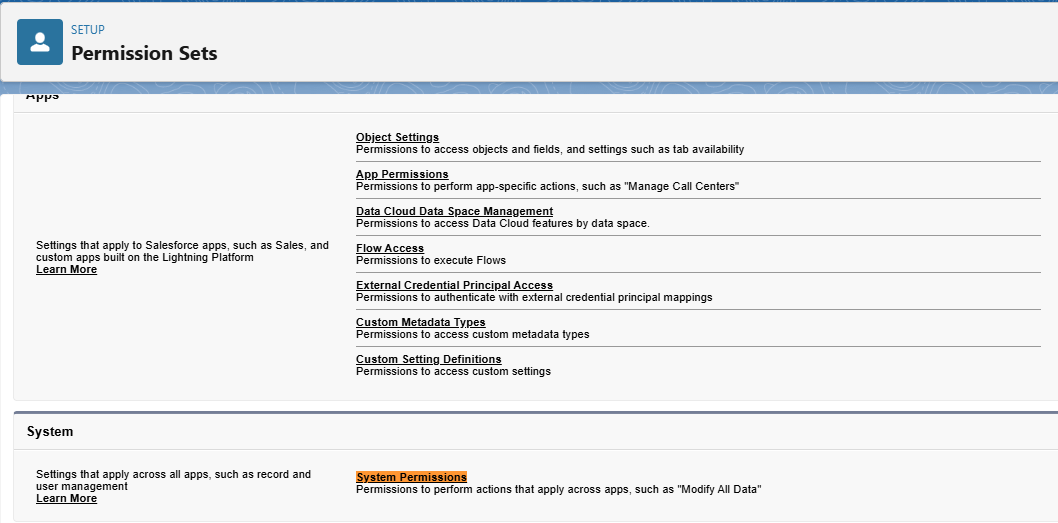Open App Permissions link
1058x523 pixels.
point(402,175)
